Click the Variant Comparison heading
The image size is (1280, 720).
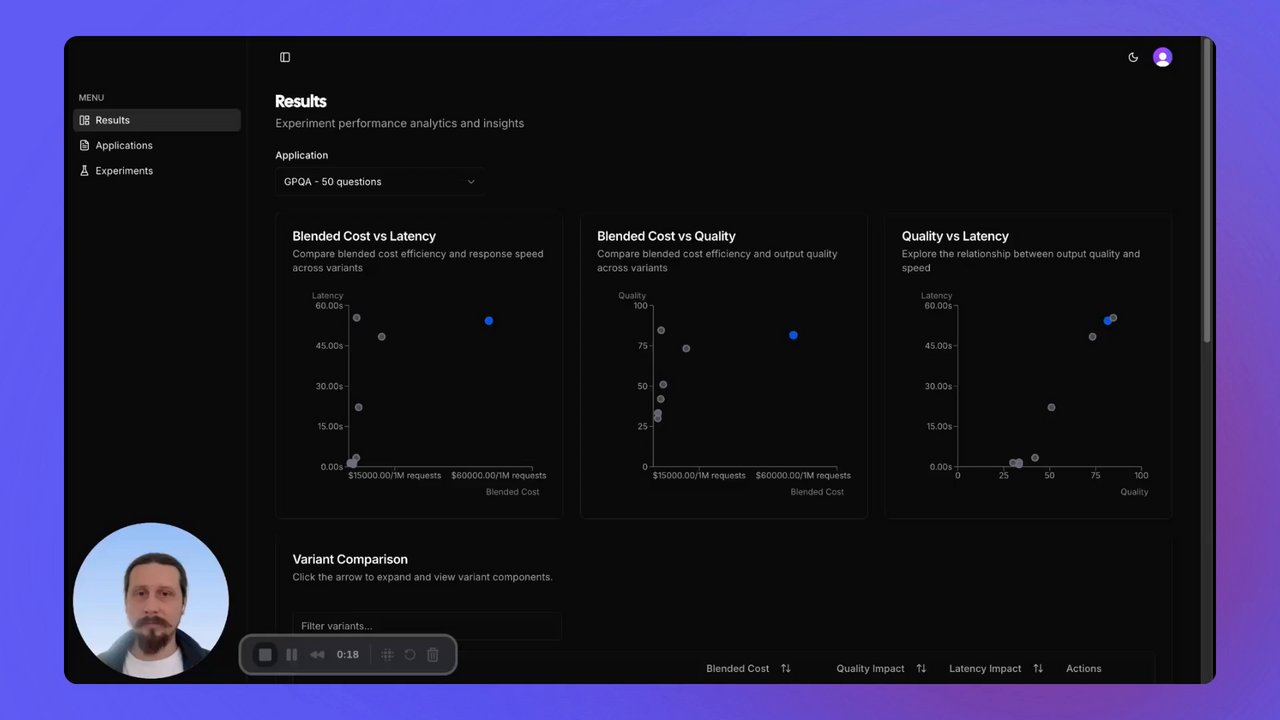[350, 559]
